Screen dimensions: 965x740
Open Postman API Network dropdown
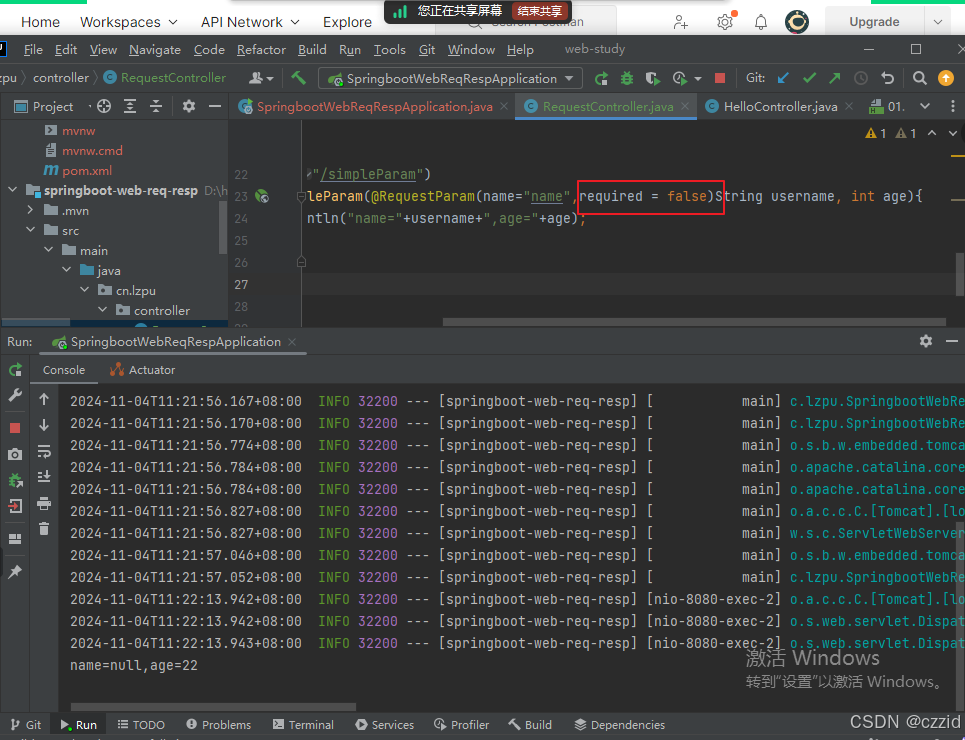pos(250,22)
